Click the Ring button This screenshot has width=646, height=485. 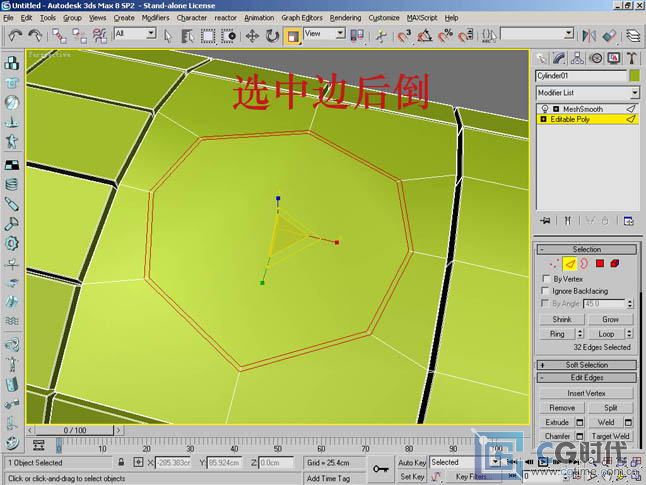(x=557, y=334)
